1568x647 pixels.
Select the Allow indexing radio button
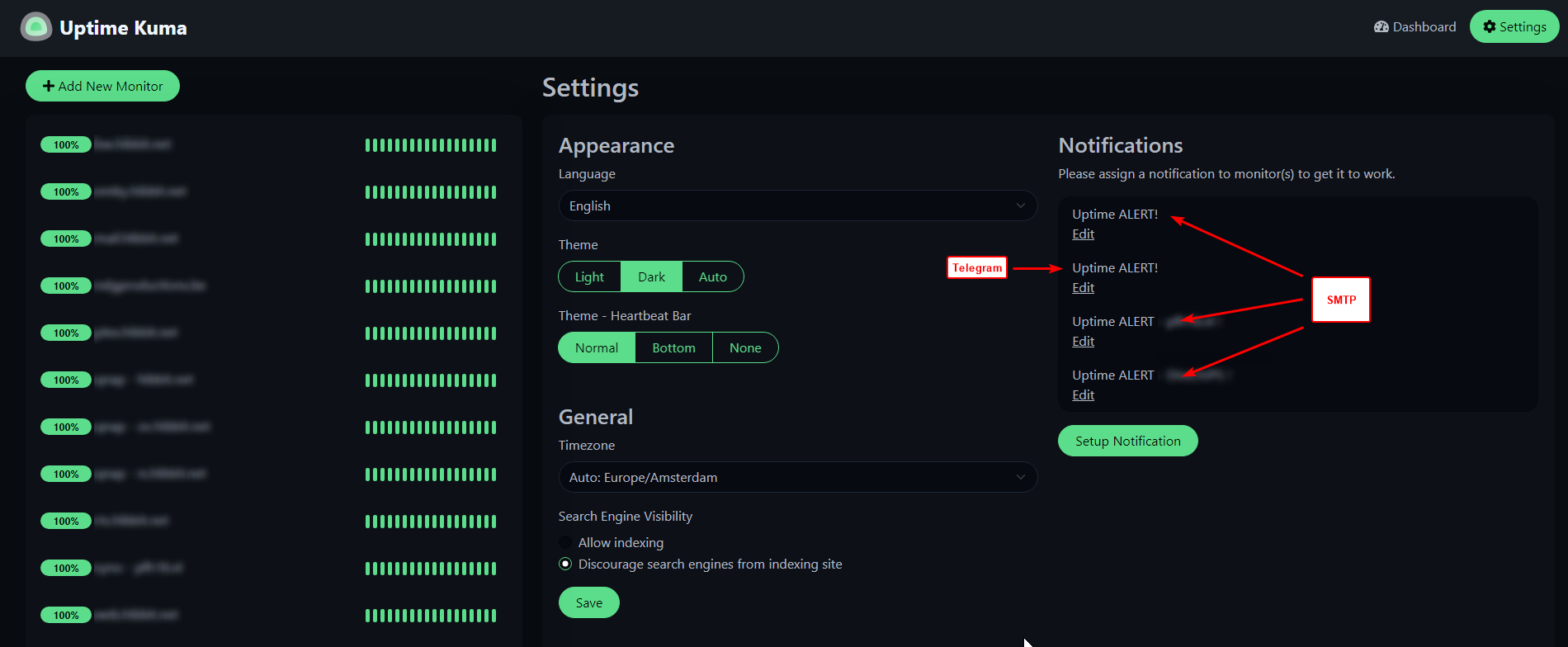pyautogui.click(x=565, y=542)
